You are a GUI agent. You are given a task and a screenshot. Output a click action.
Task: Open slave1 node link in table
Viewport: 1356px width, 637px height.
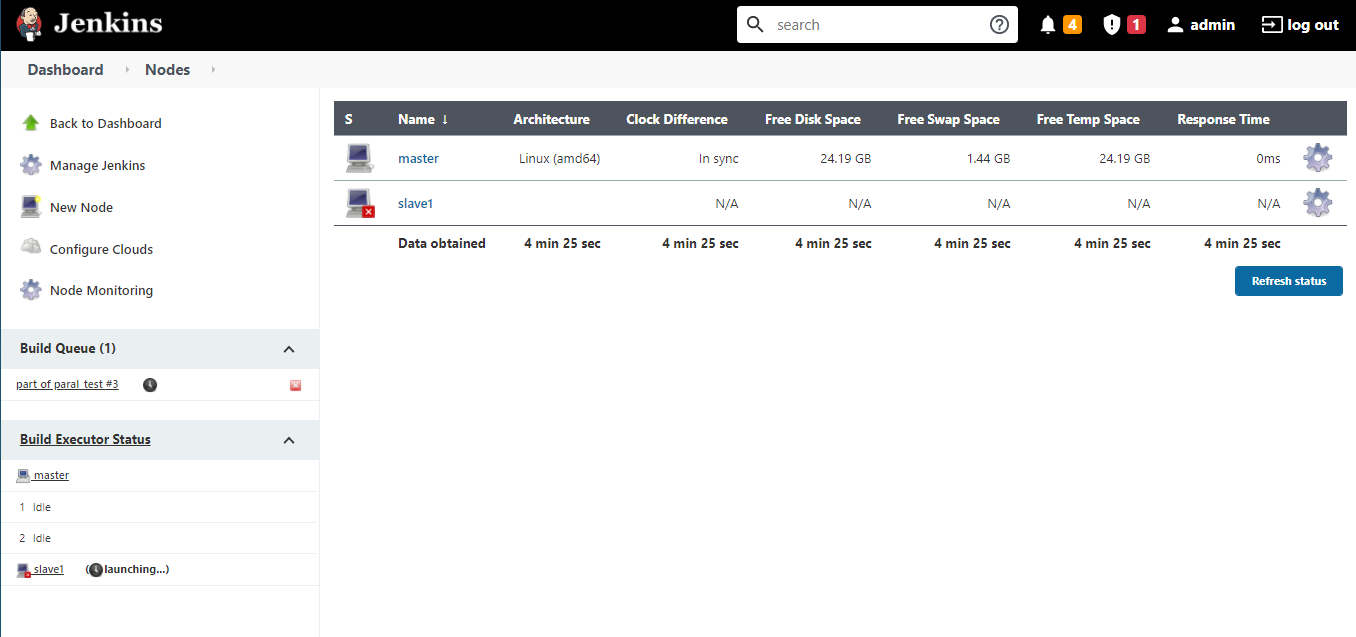[x=415, y=203]
